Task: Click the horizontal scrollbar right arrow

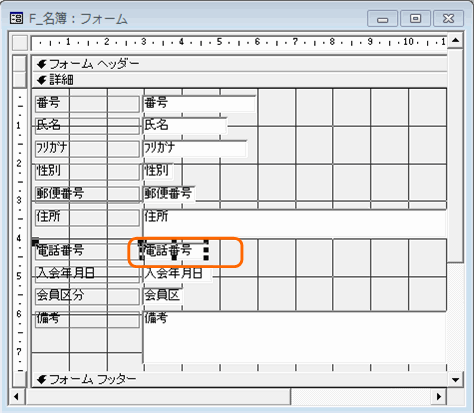Action: click(439, 397)
